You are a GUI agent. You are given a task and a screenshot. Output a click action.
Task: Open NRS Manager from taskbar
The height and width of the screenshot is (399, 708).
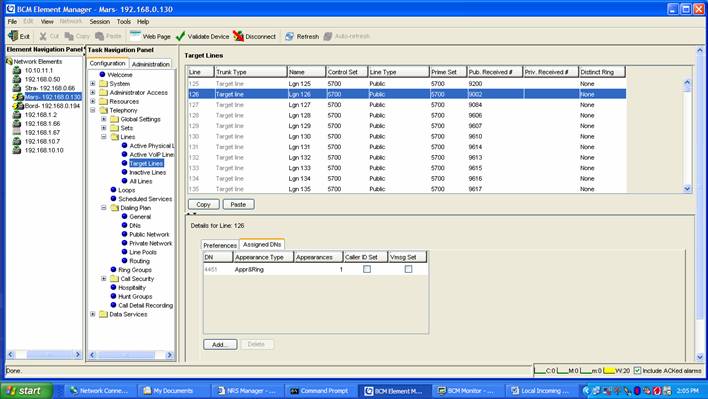(x=247, y=391)
